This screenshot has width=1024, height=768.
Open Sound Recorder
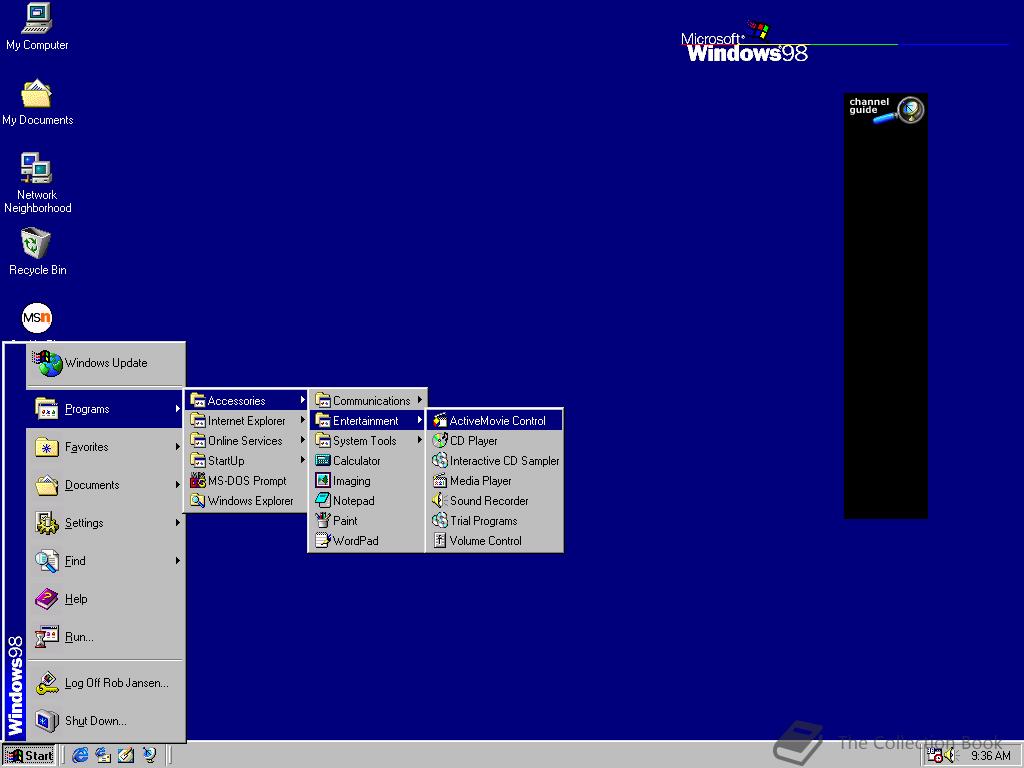pos(495,501)
